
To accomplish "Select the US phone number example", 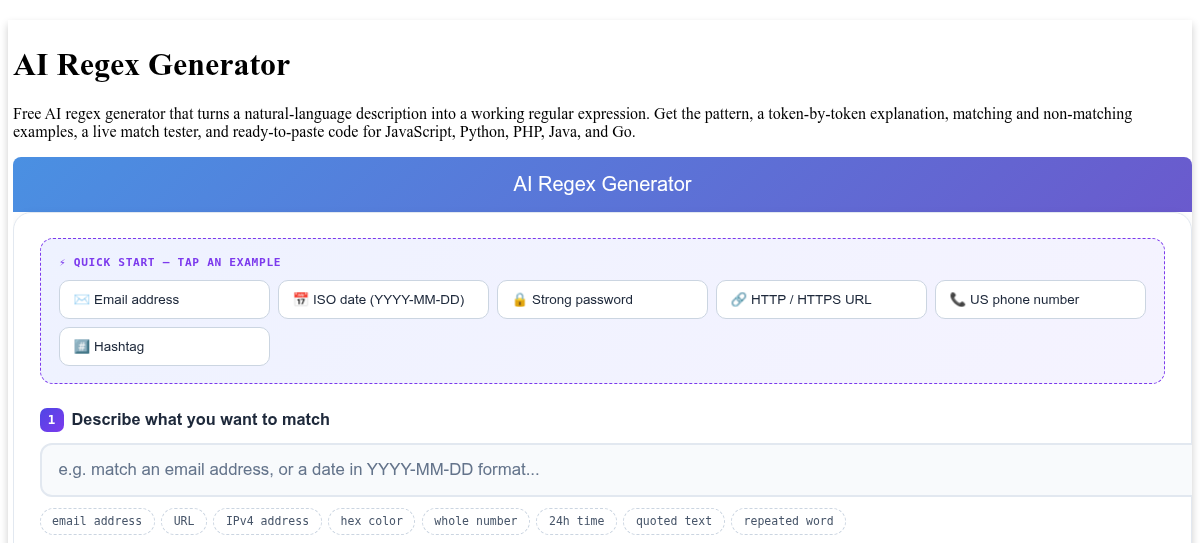I will coord(1040,299).
